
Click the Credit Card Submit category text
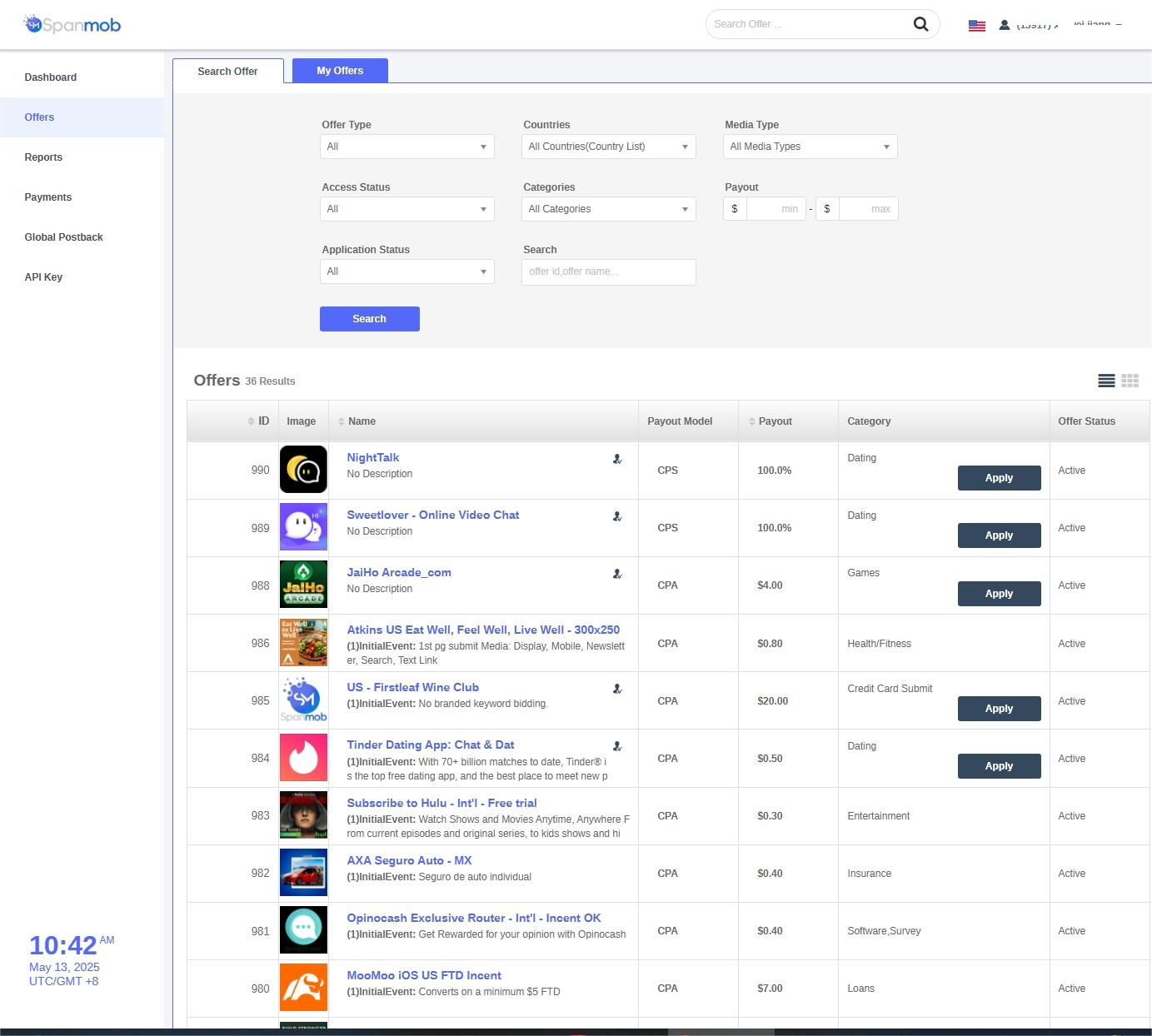(890, 689)
